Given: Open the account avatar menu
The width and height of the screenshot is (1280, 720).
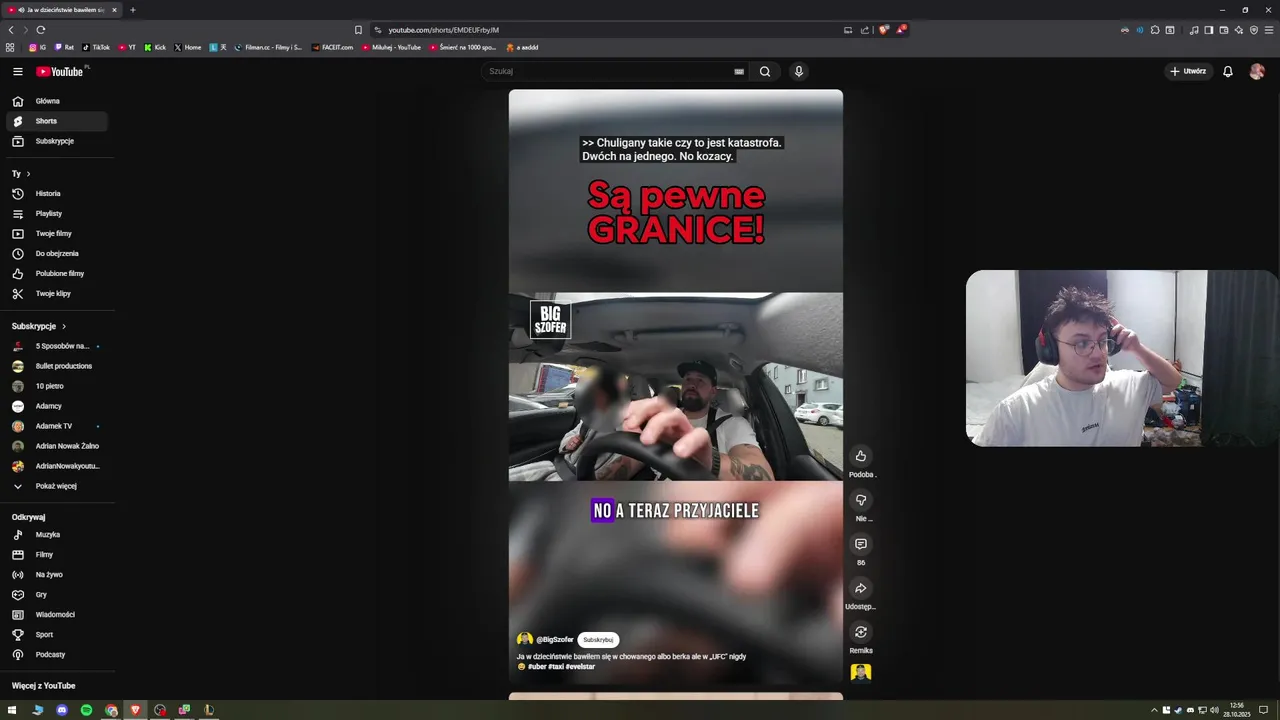Looking at the screenshot, I should [1257, 71].
